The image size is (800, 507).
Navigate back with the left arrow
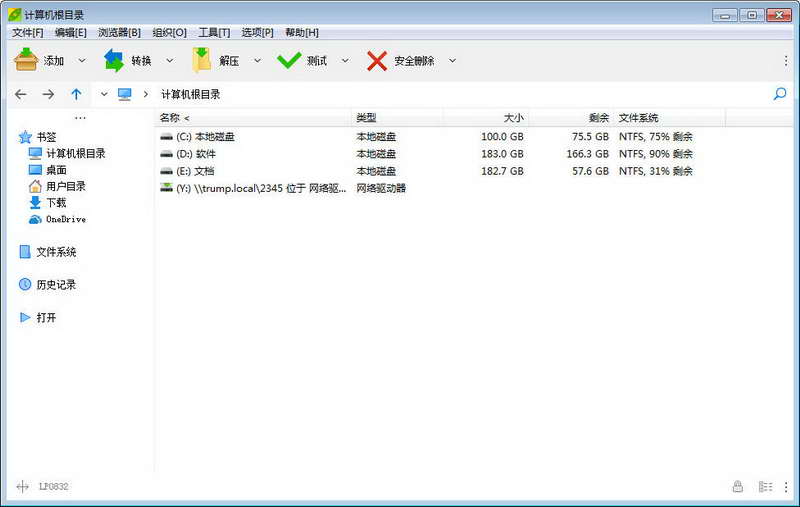tap(21, 94)
